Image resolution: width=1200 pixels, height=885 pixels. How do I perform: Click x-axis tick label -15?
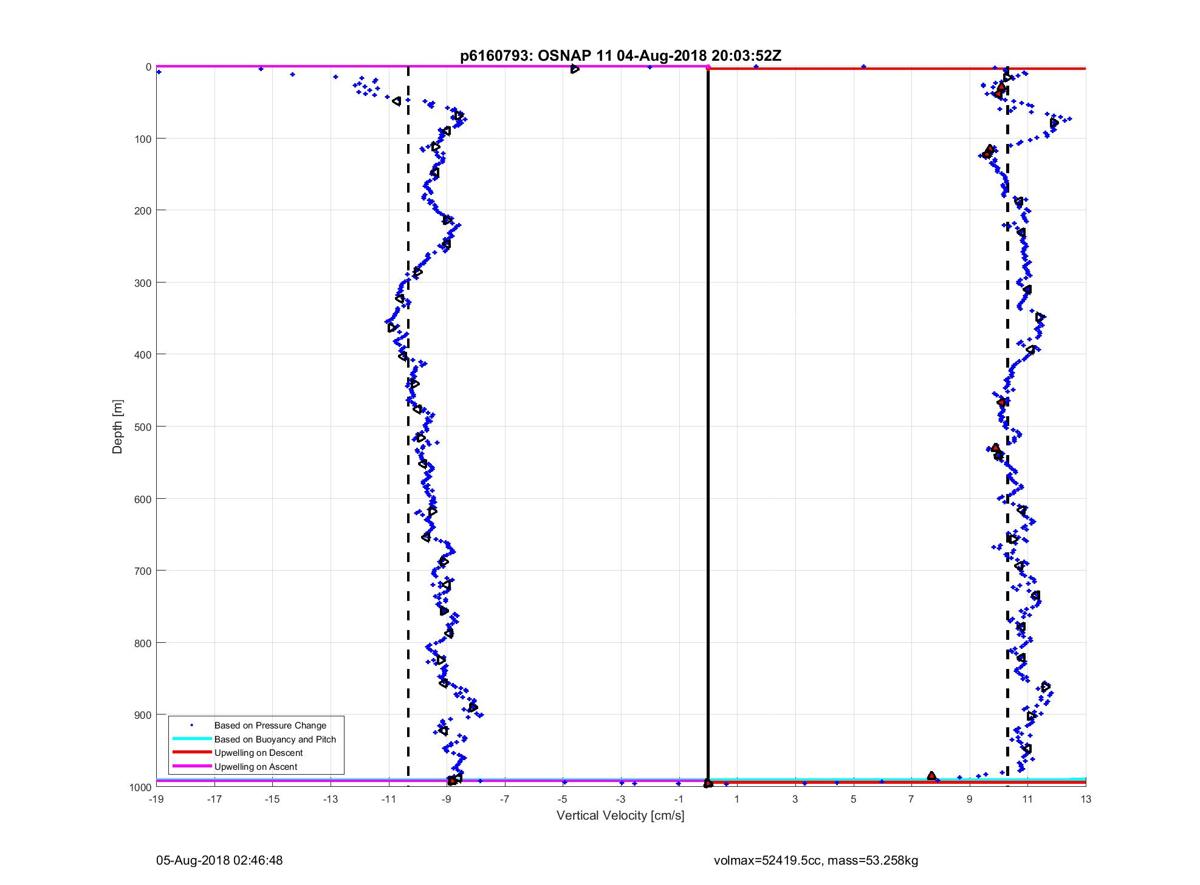click(x=272, y=799)
